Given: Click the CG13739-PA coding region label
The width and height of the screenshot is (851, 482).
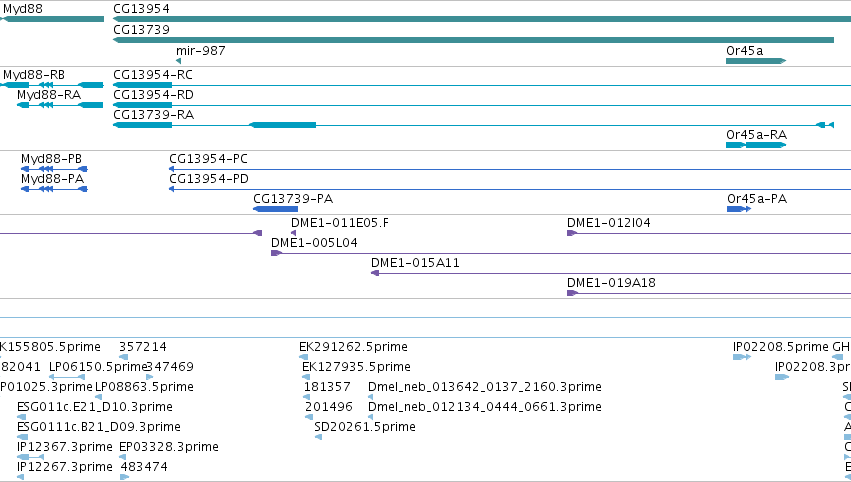Looking at the screenshot, I should point(293,199).
